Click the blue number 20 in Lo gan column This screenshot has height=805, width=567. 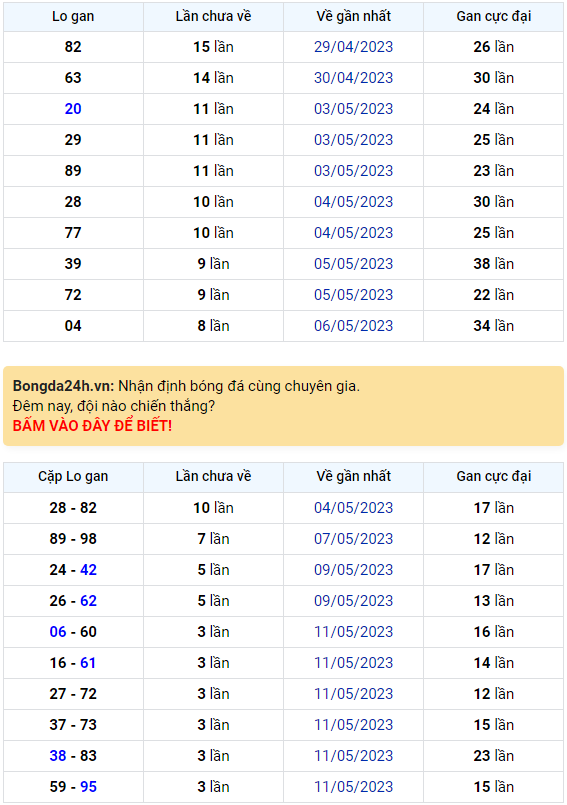(73, 109)
